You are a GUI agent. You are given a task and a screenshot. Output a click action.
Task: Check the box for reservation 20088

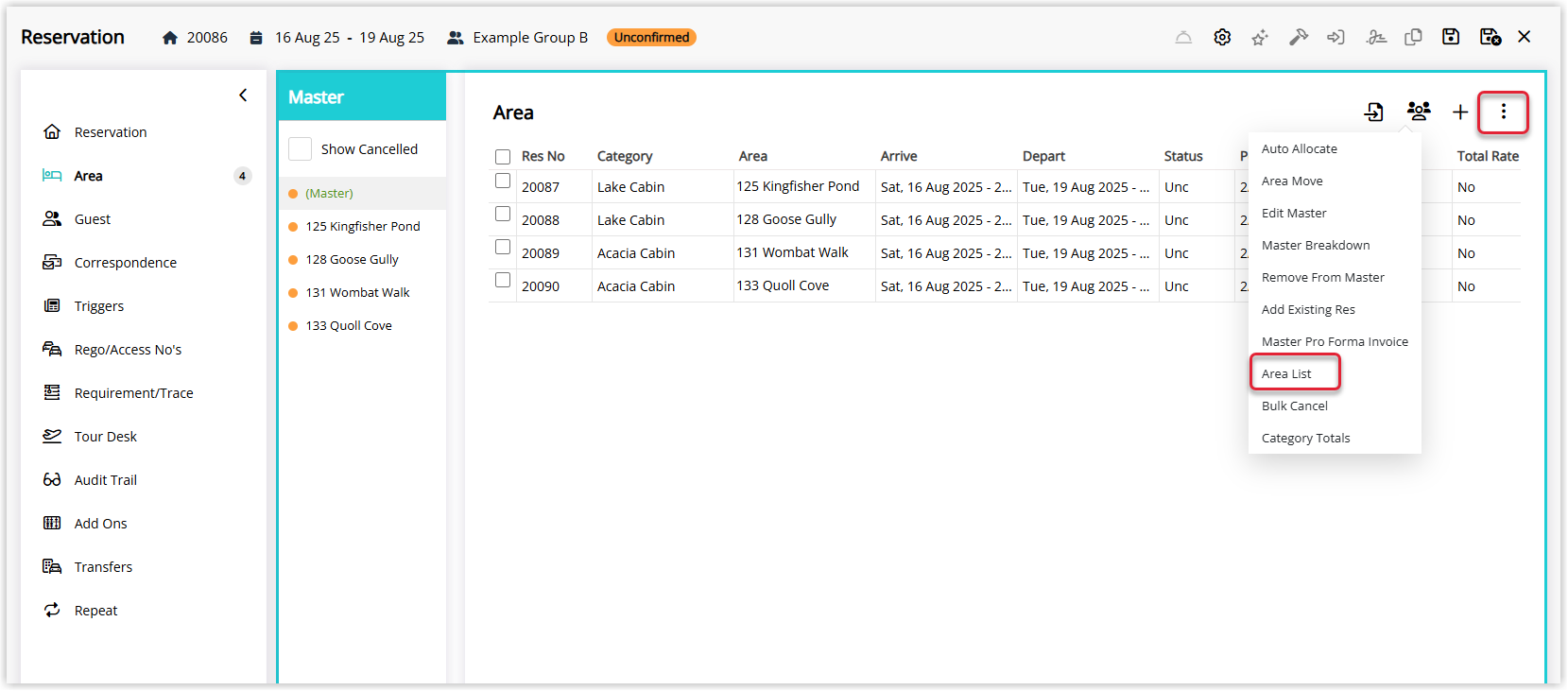(503, 214)
